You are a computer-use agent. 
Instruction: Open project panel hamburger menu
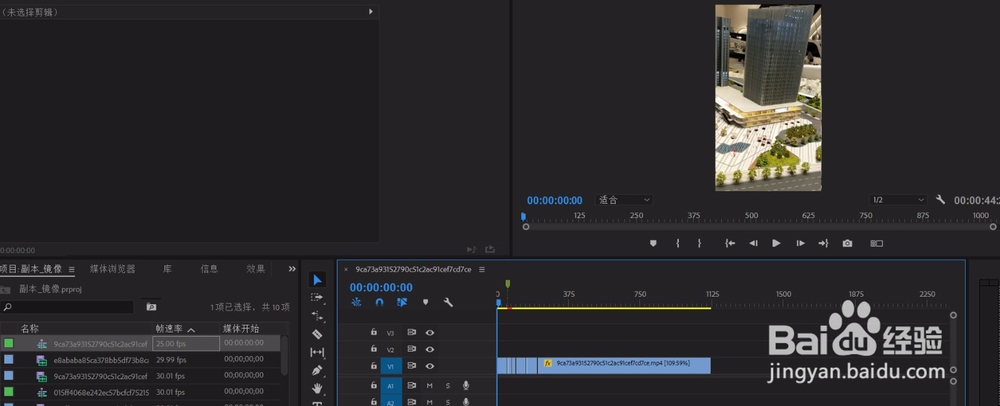click(x=71, y=270)
